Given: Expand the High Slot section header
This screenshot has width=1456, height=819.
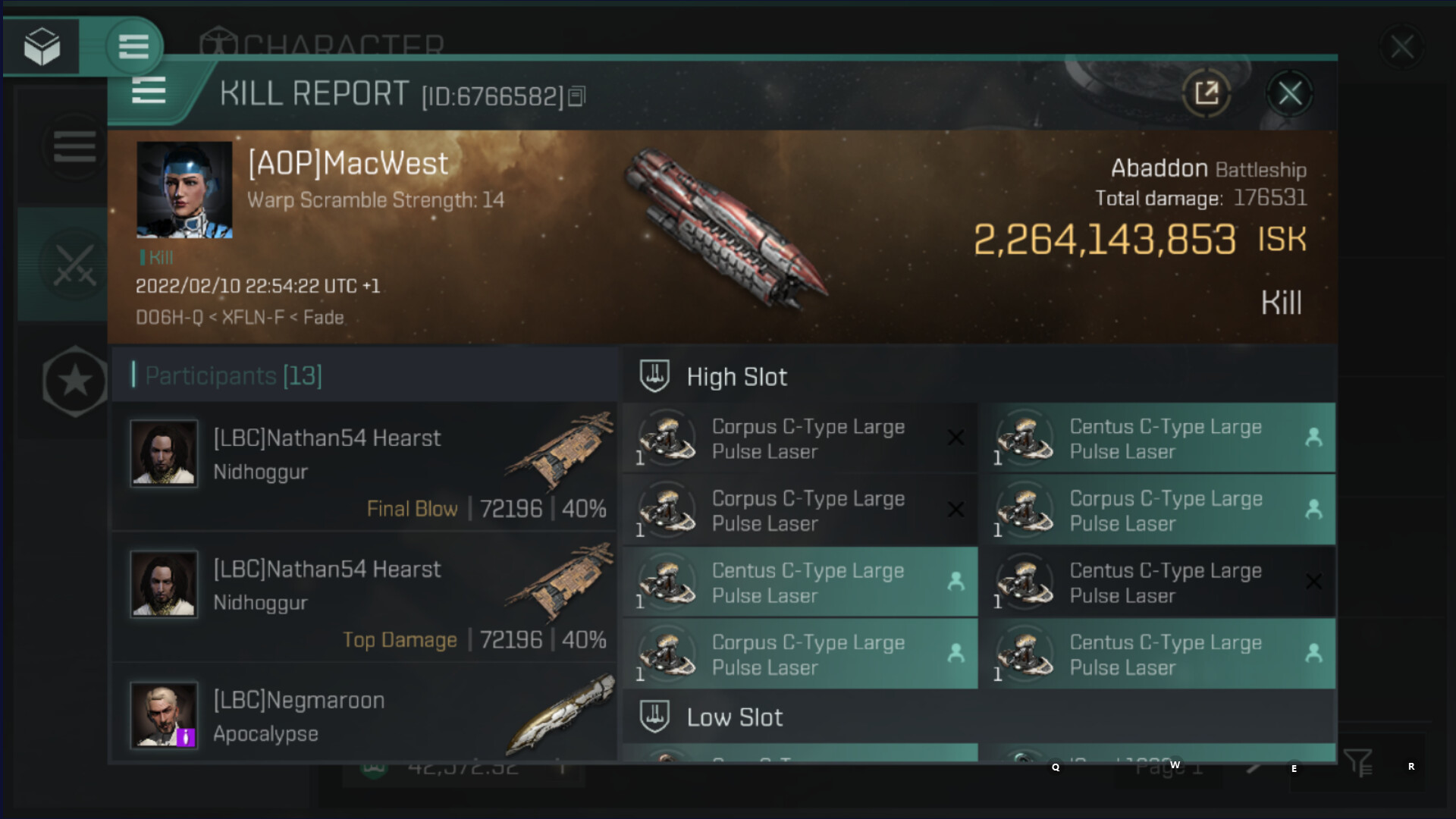Looking at the screenshot, I should pos(978,376).
